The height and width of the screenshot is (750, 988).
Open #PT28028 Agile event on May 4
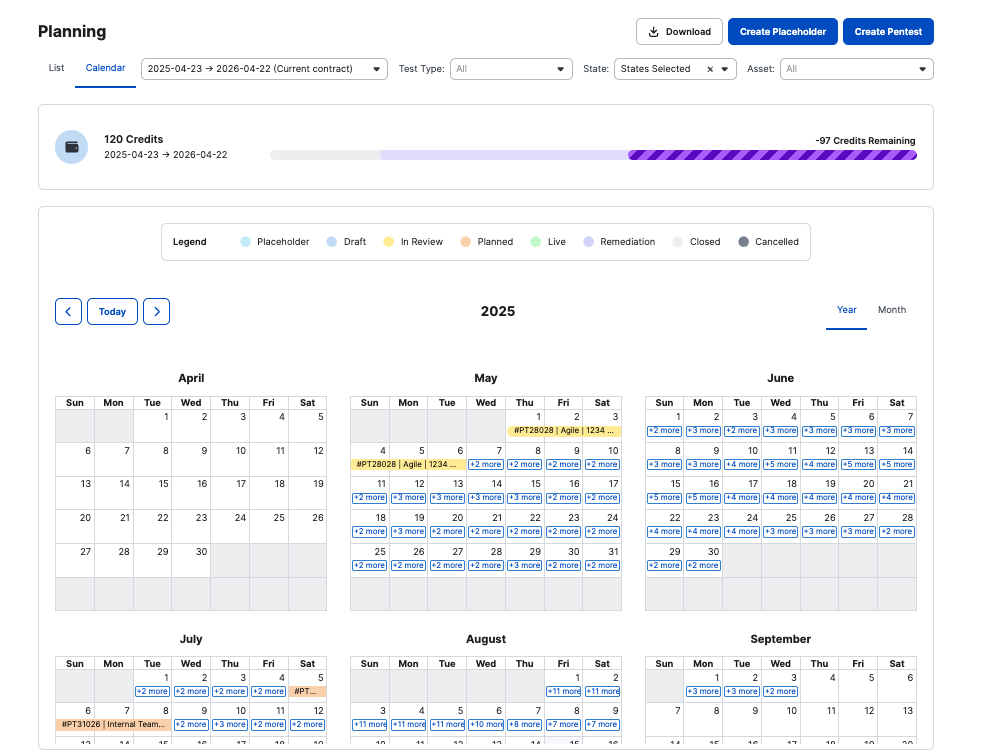coord(408,464)
